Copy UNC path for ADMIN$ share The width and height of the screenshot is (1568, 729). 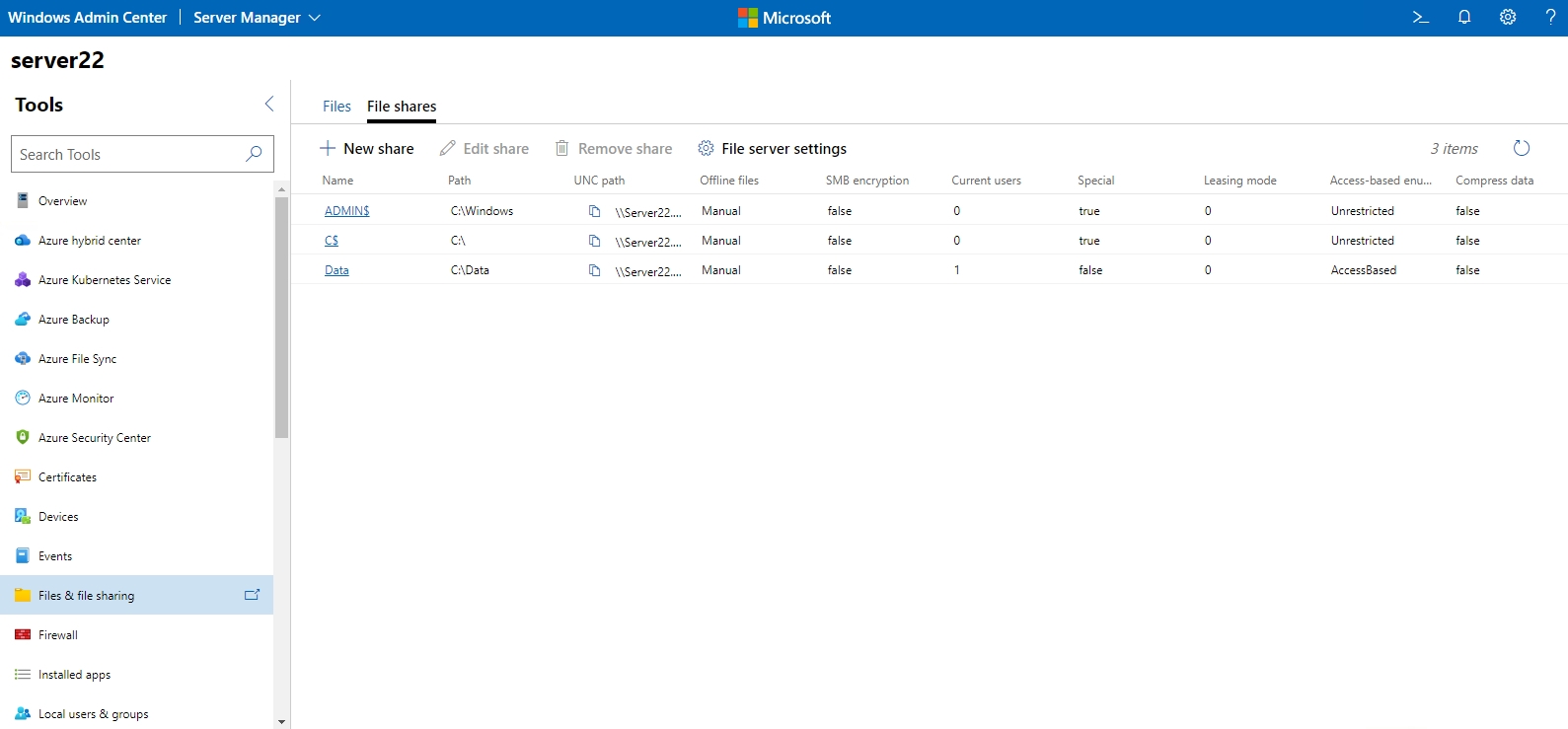(x=594, y=211)
